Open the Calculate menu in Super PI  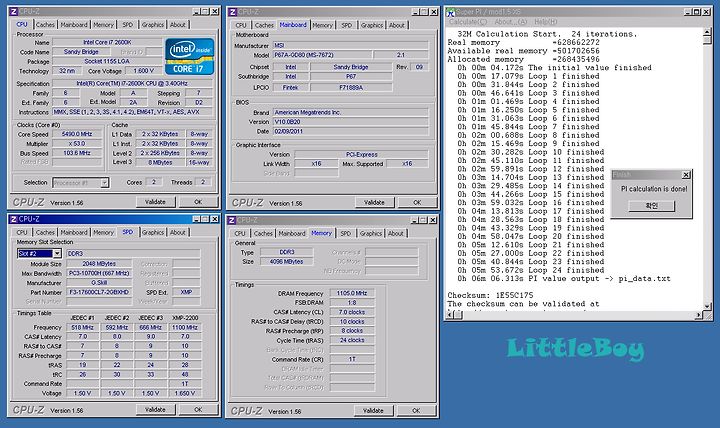pos(467,22)
